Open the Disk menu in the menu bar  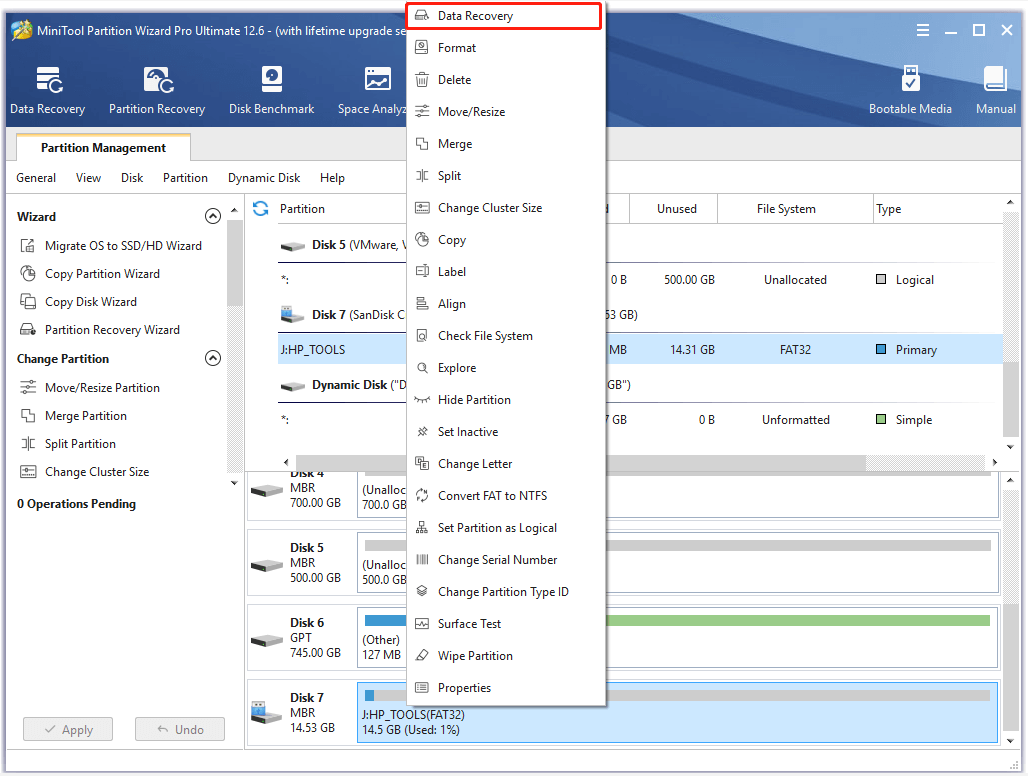(x=132, y=178)
